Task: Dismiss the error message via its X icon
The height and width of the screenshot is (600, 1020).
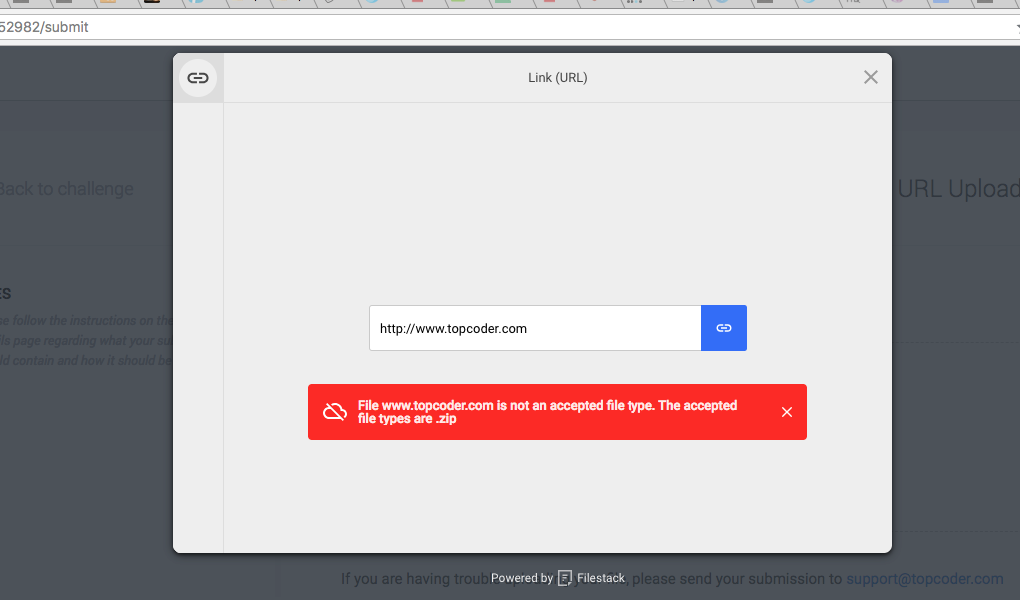Action: pyautogui.click(x=787, y=411)
